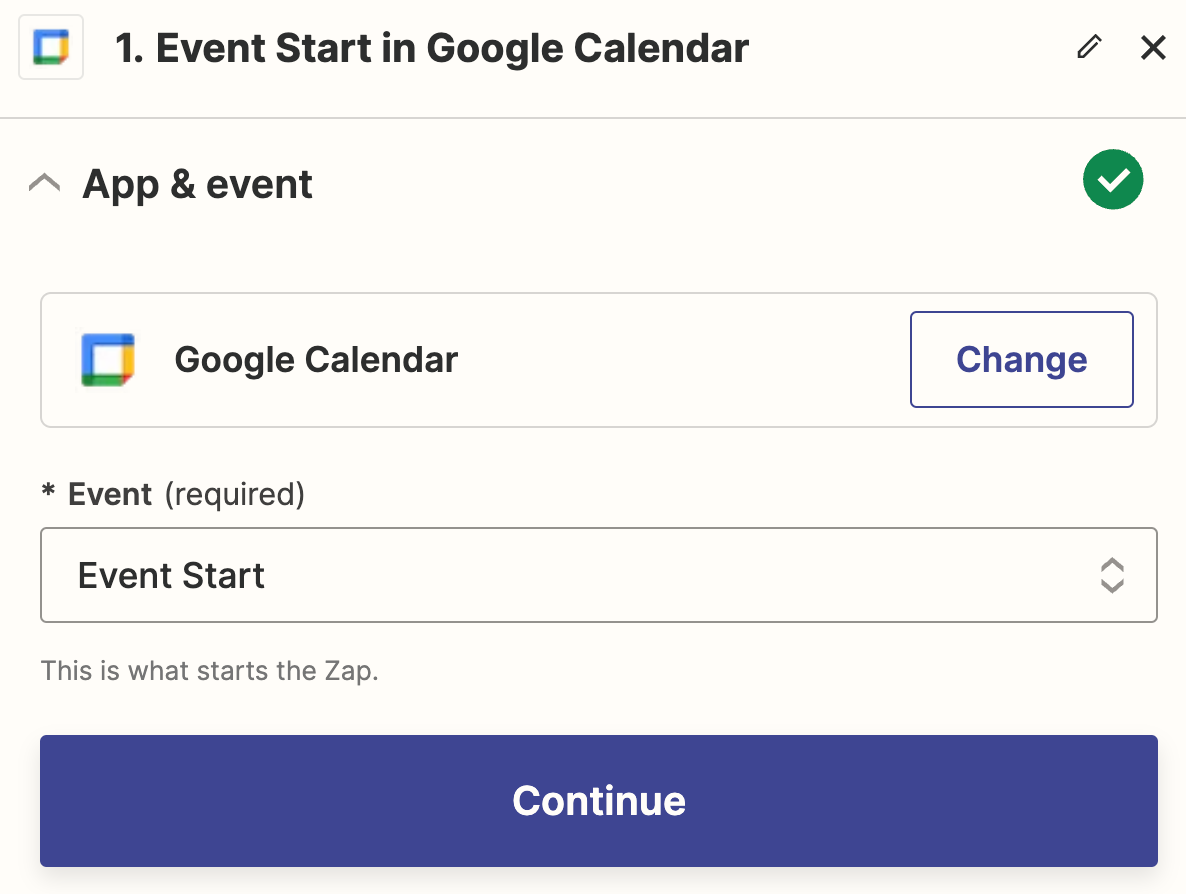
Task: Click the Google Calendar icon in the step header
Action: click(x=50, y=47)
